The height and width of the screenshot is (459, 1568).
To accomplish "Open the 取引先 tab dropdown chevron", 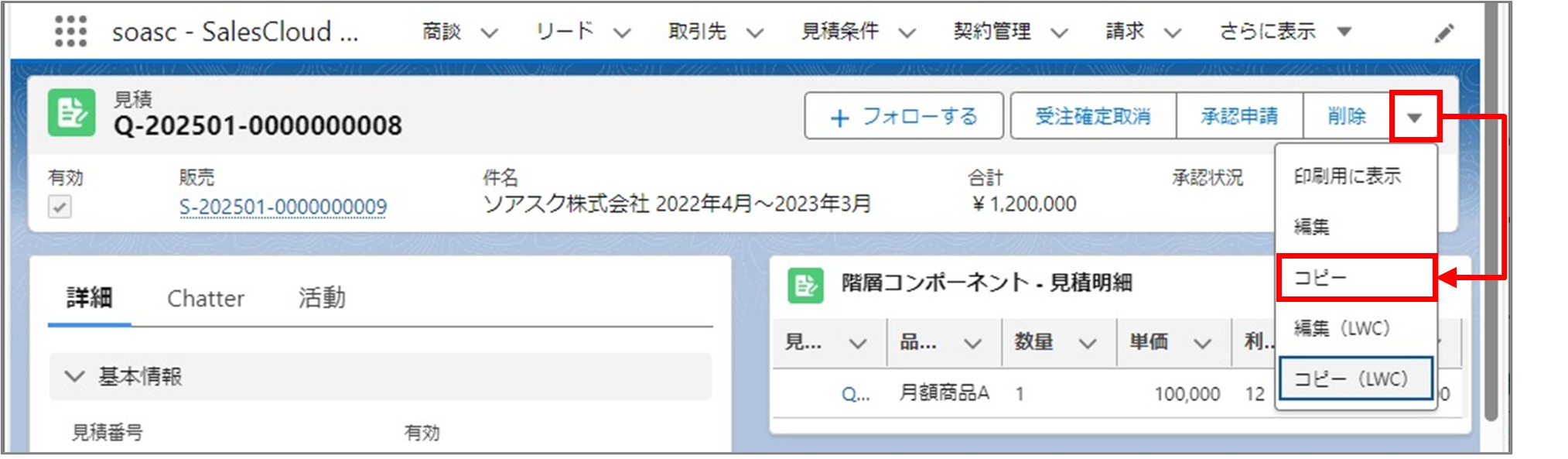I will click(755, 33).
